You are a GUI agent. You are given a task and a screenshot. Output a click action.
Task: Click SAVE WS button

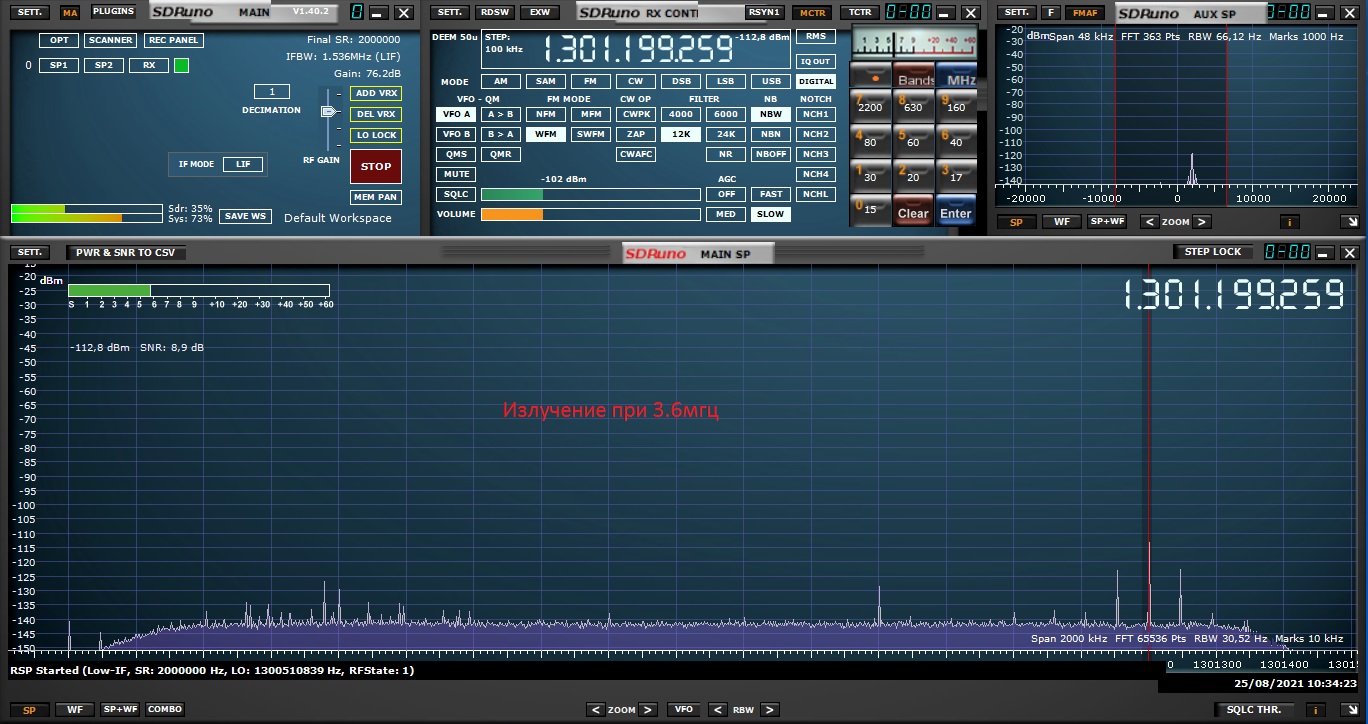click(246, 216)
